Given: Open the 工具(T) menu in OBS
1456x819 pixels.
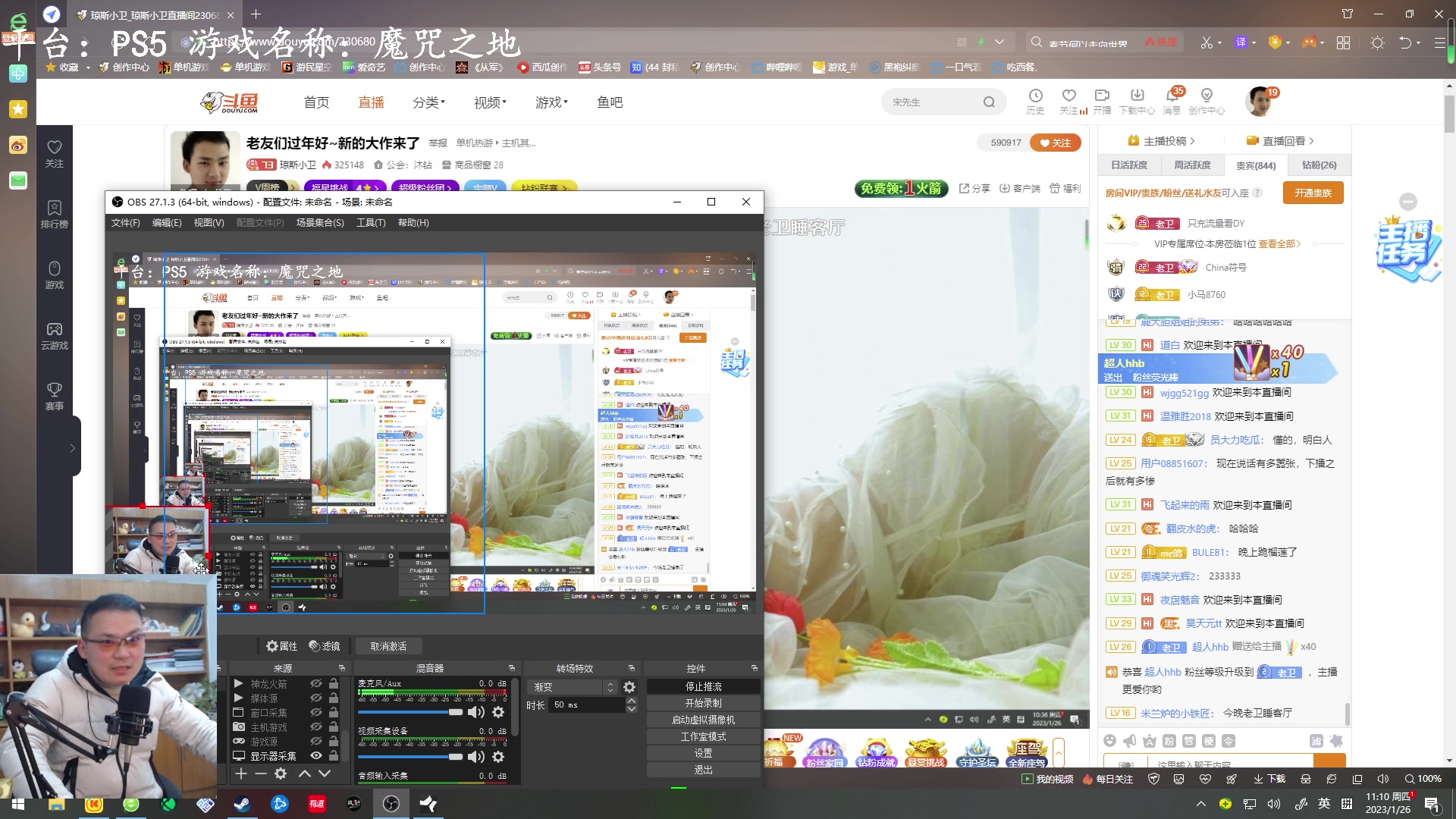Looking at the screenshot, I should (371, 222).
